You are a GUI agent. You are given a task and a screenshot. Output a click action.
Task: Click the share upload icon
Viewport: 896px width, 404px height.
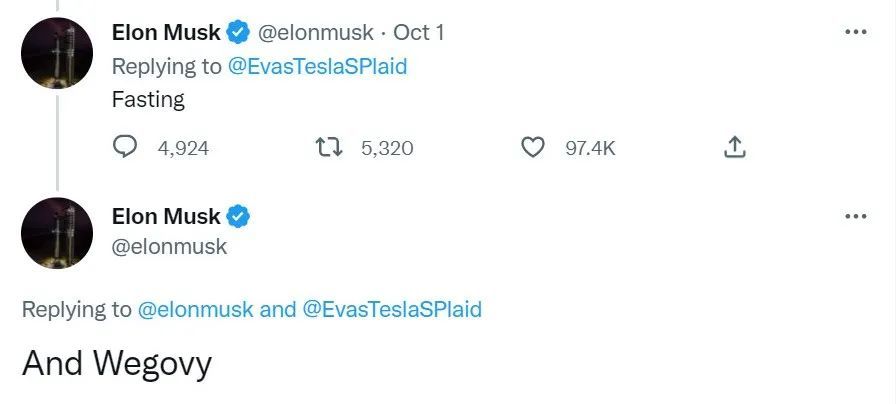tap(734, 148)
